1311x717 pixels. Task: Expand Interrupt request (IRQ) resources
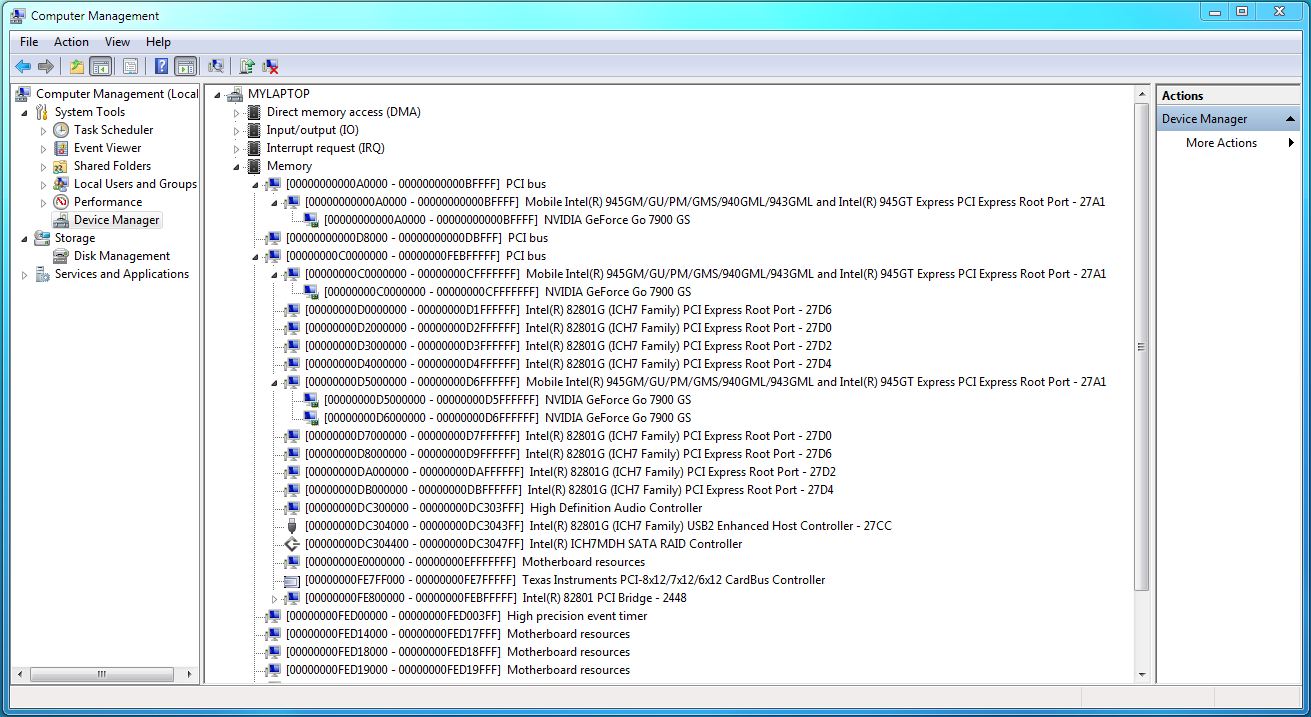[237, 148]
